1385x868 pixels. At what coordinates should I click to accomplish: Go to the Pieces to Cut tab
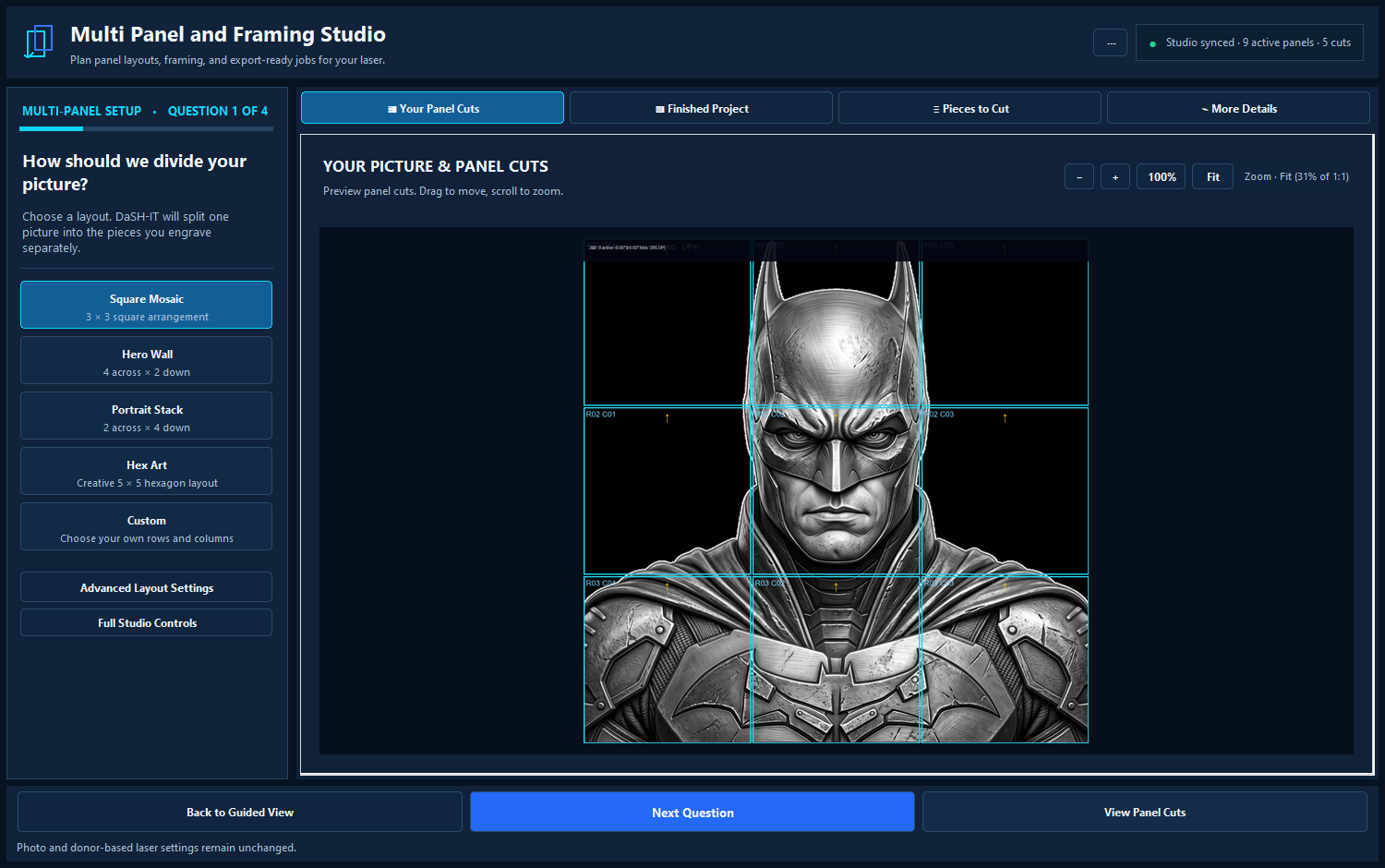tap(969, 108)
